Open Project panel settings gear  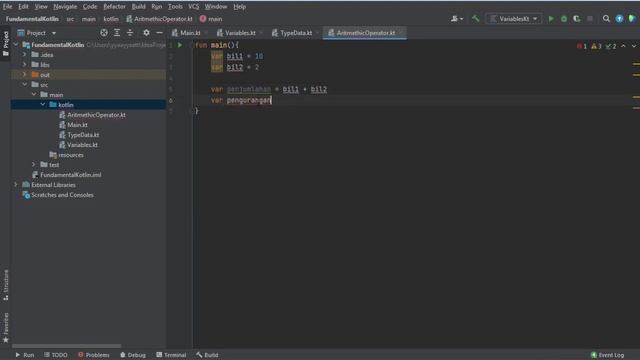146,33
